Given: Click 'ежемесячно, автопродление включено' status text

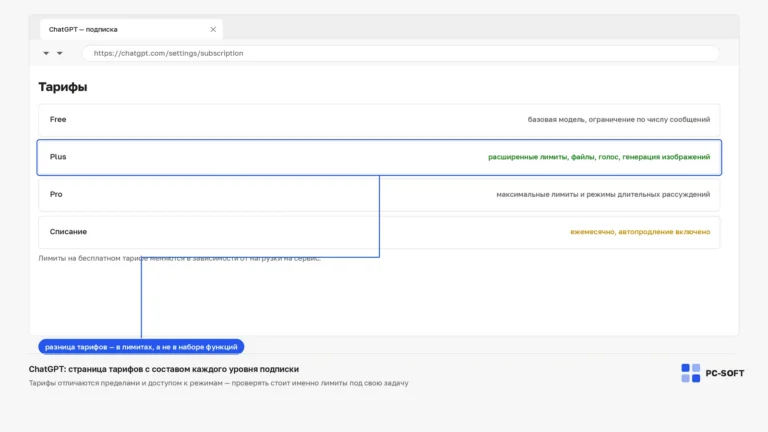Looking at the screenshot, I should tap(640, 232).
